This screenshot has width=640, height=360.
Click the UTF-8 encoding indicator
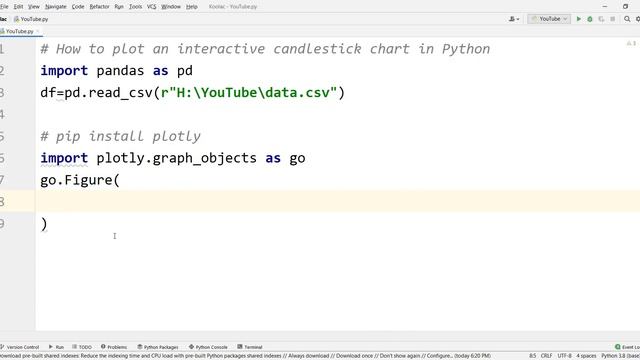tap(565, 356)
